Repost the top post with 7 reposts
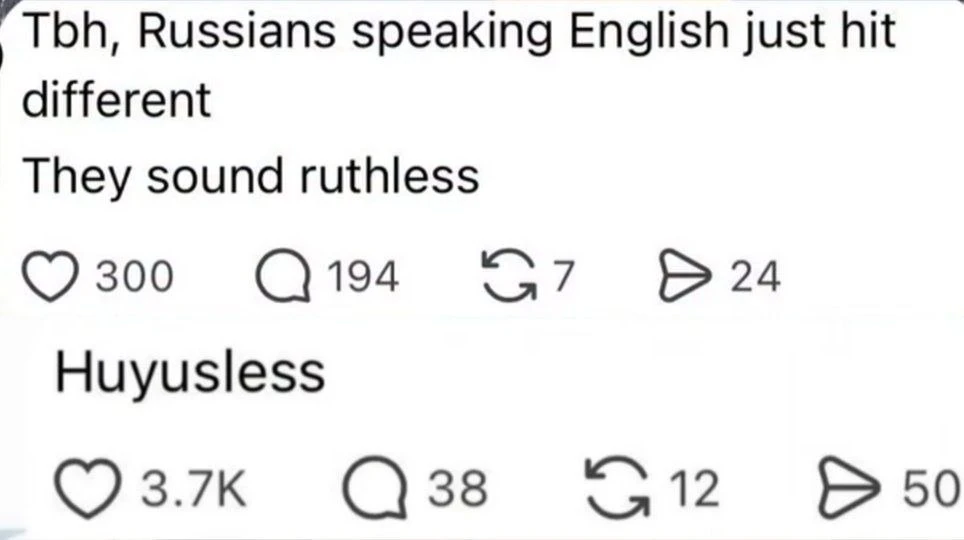 [x=510, y=276]
